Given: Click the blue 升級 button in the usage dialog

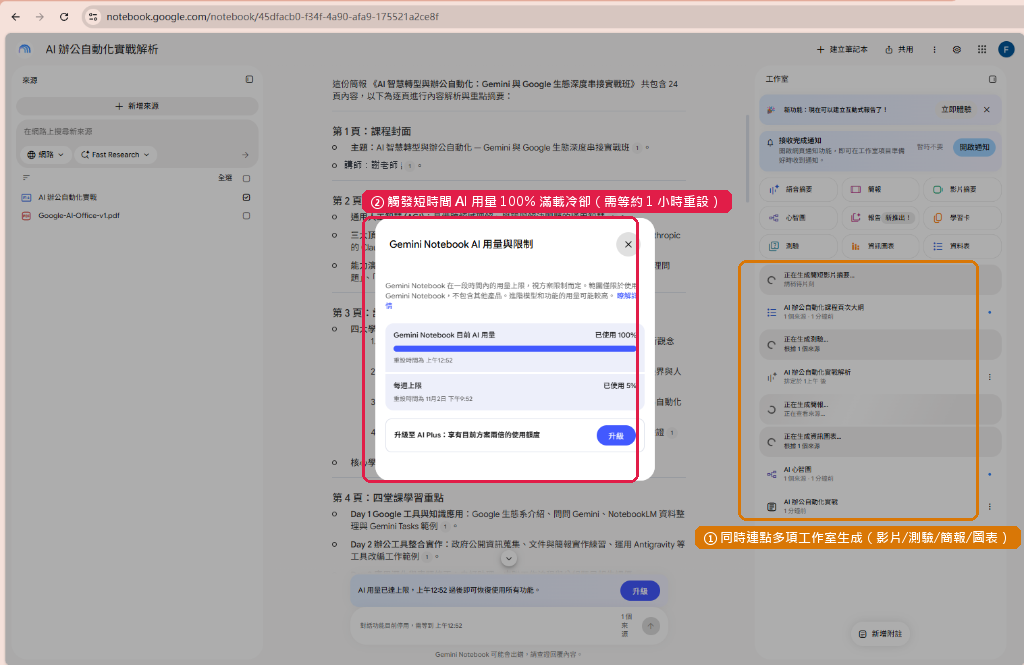Looking at the screenshot, I should 616,436.
